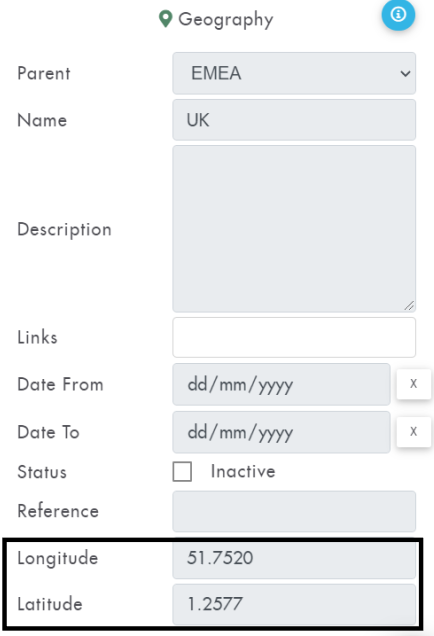The height and width of the screenshot is (636, 434).
Task: Click the Description label text
Action: tap(64, 230)
